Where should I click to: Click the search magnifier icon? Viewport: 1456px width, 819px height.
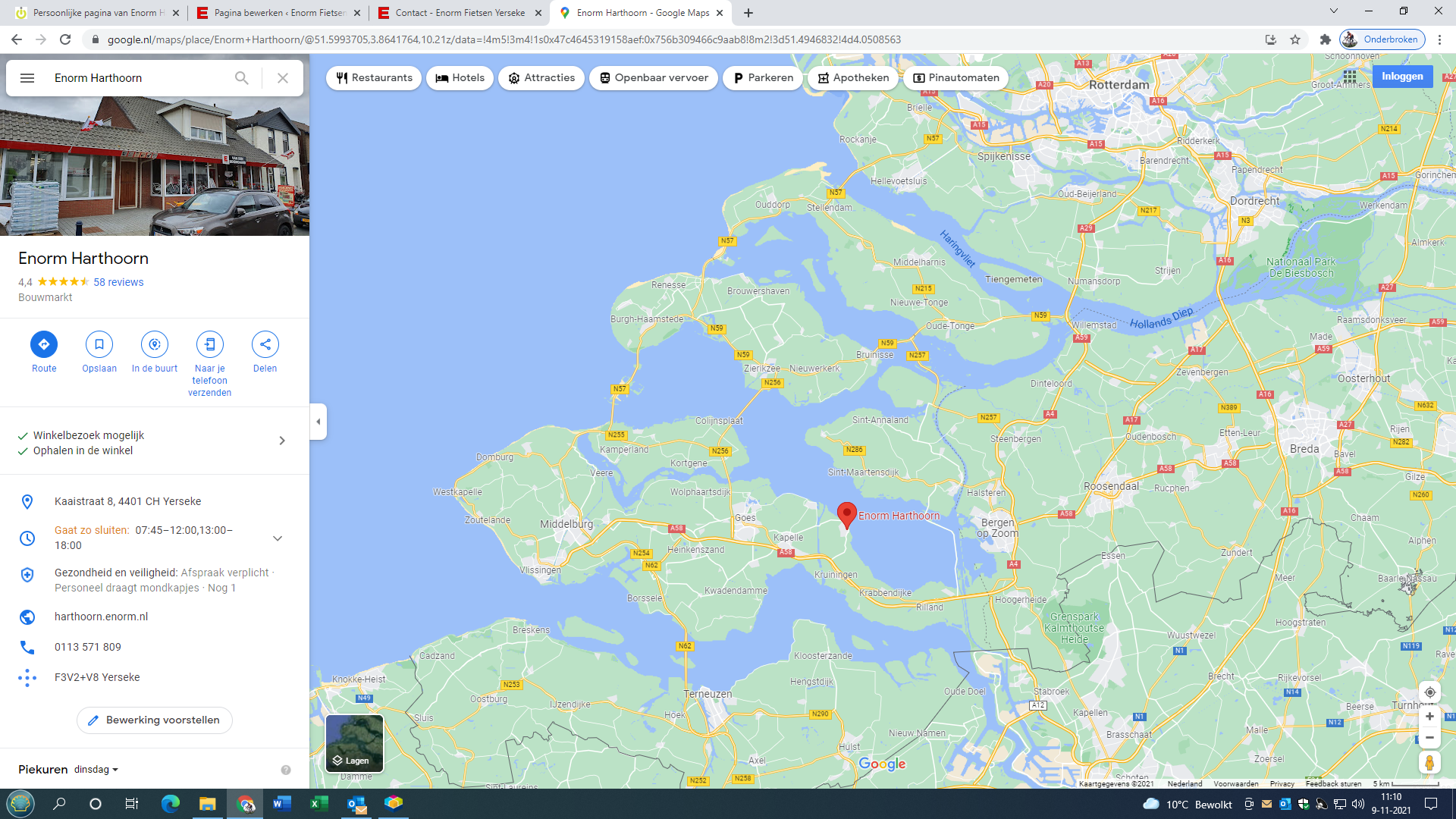pos(242,78)
